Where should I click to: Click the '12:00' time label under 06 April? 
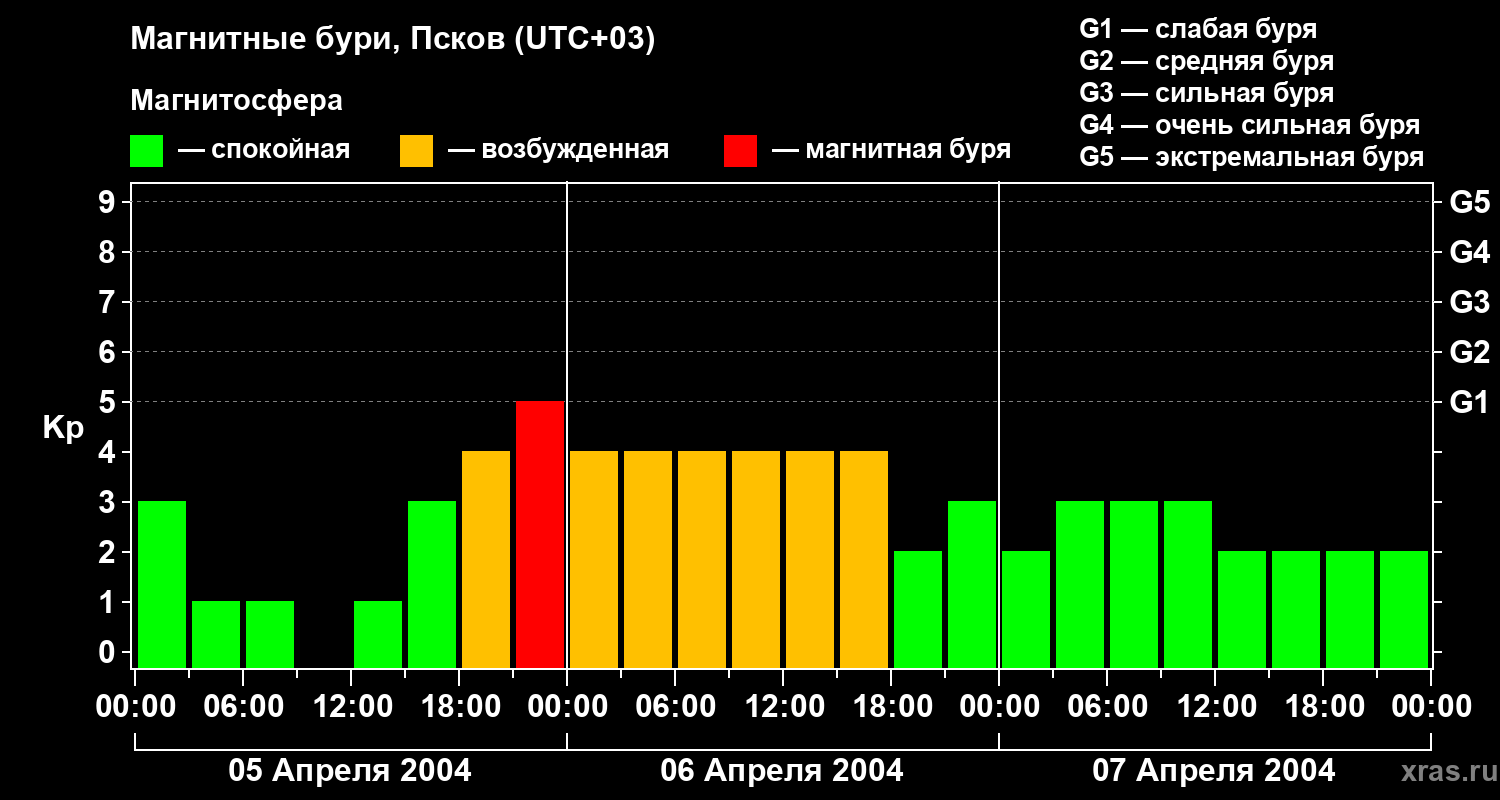point(783,707)
